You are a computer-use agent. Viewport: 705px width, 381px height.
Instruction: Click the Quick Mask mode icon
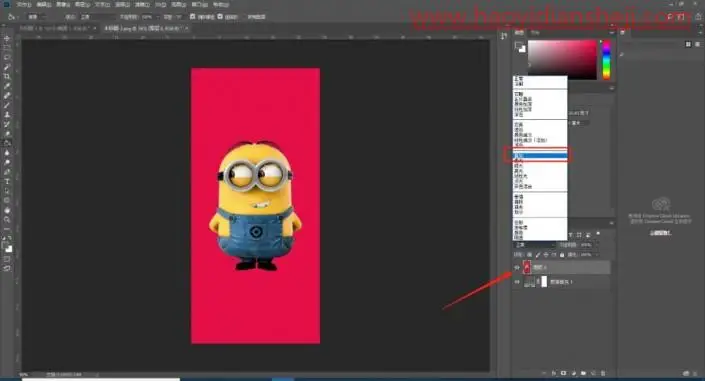click(x=7, y=260)
